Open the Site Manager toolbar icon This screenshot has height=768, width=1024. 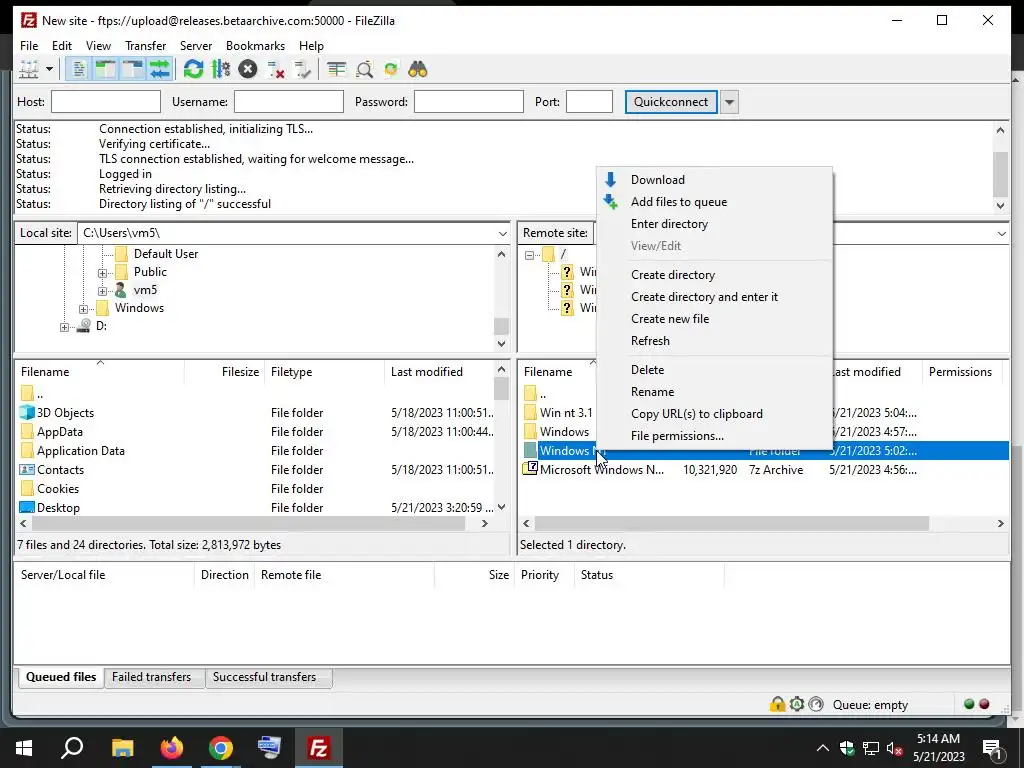pyautogui.click(x=29, y=69)
